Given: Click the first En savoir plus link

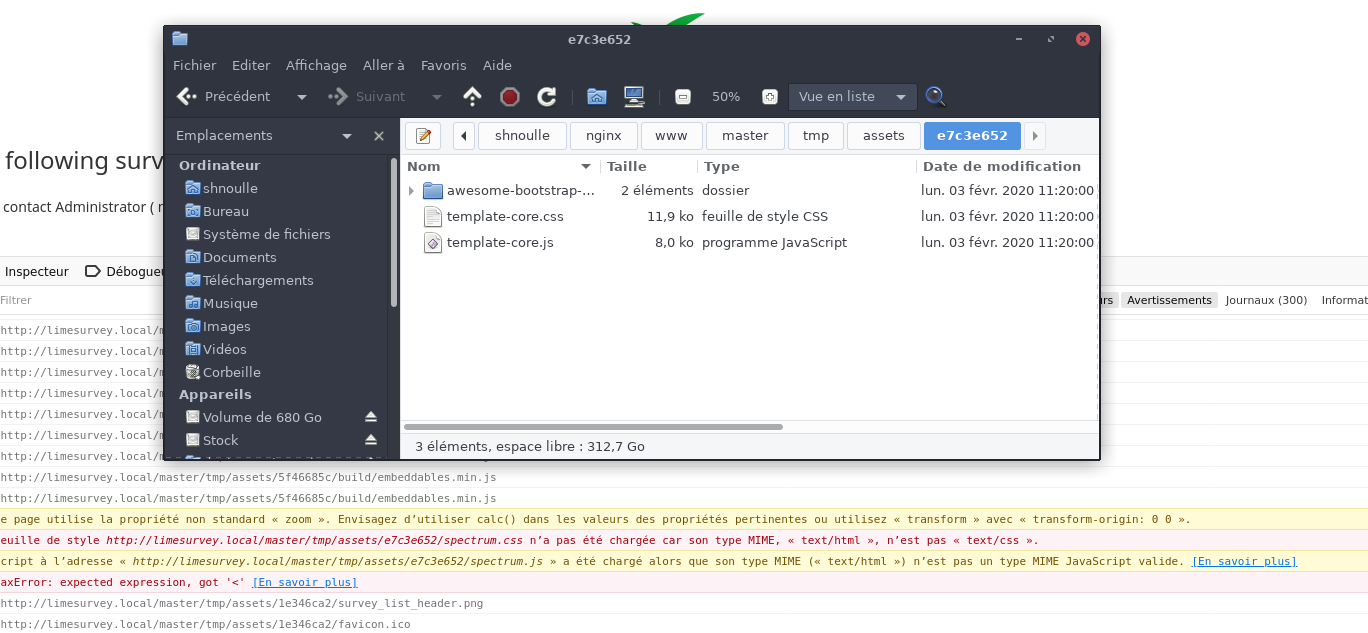Looking at the screenshot, I should point(1243,561).
